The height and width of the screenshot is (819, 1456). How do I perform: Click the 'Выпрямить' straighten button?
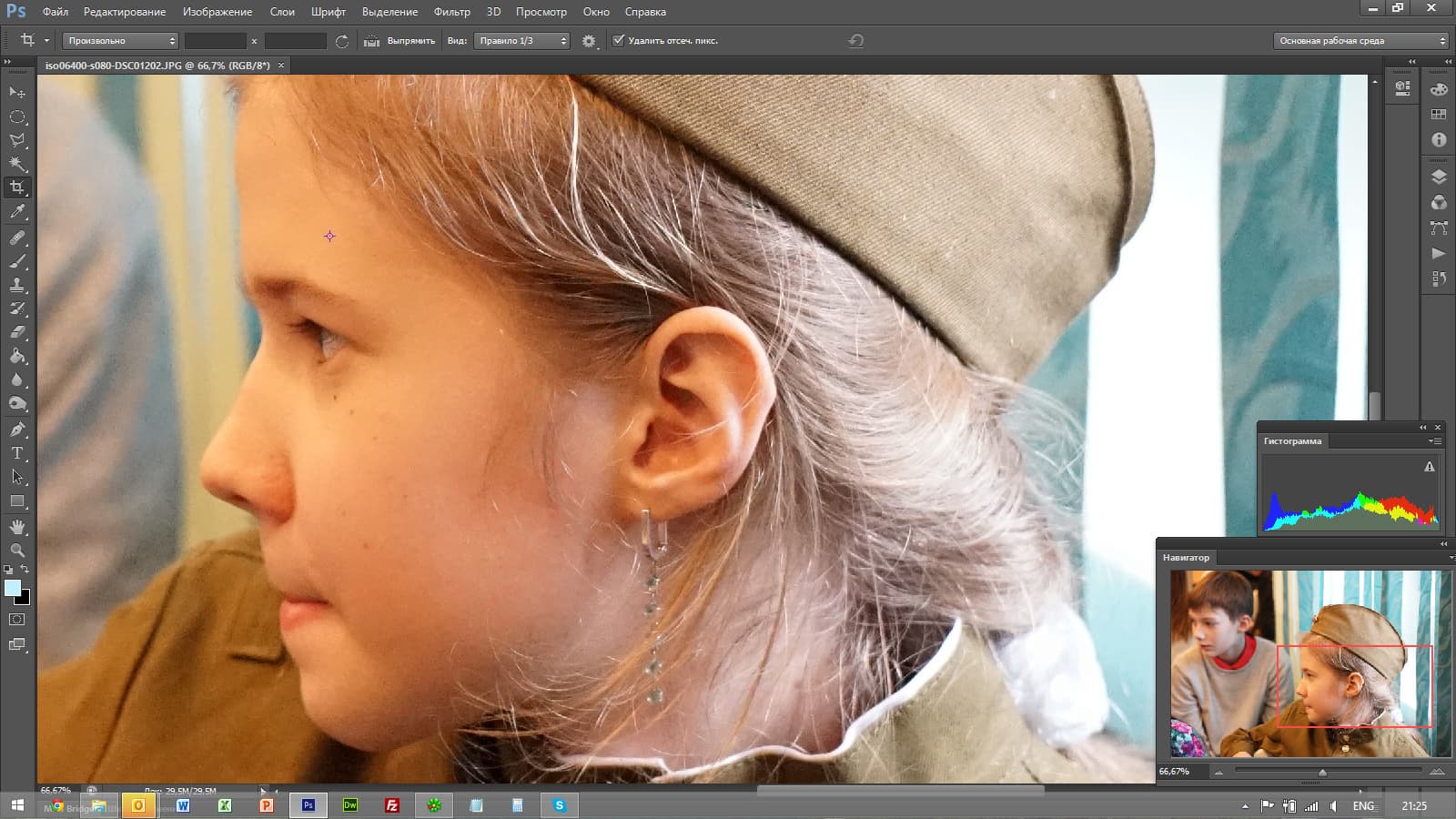(x=400, y=41)
